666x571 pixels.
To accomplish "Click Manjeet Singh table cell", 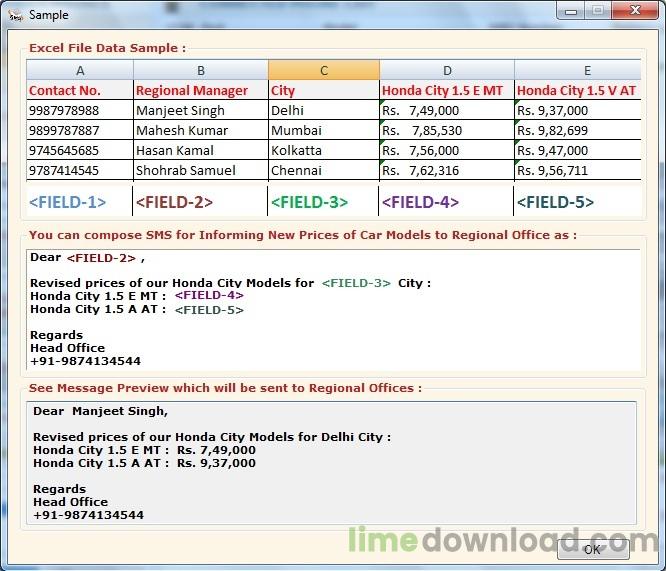I will click(201, 110).
